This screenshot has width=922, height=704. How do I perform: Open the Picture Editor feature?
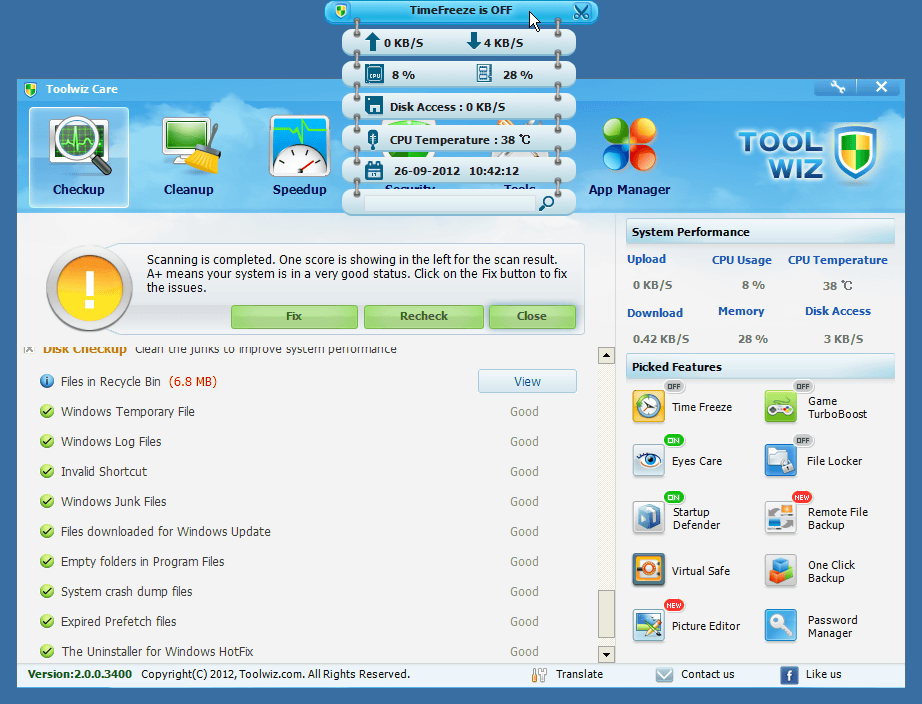pyautogui.click(x=649, y=626)
